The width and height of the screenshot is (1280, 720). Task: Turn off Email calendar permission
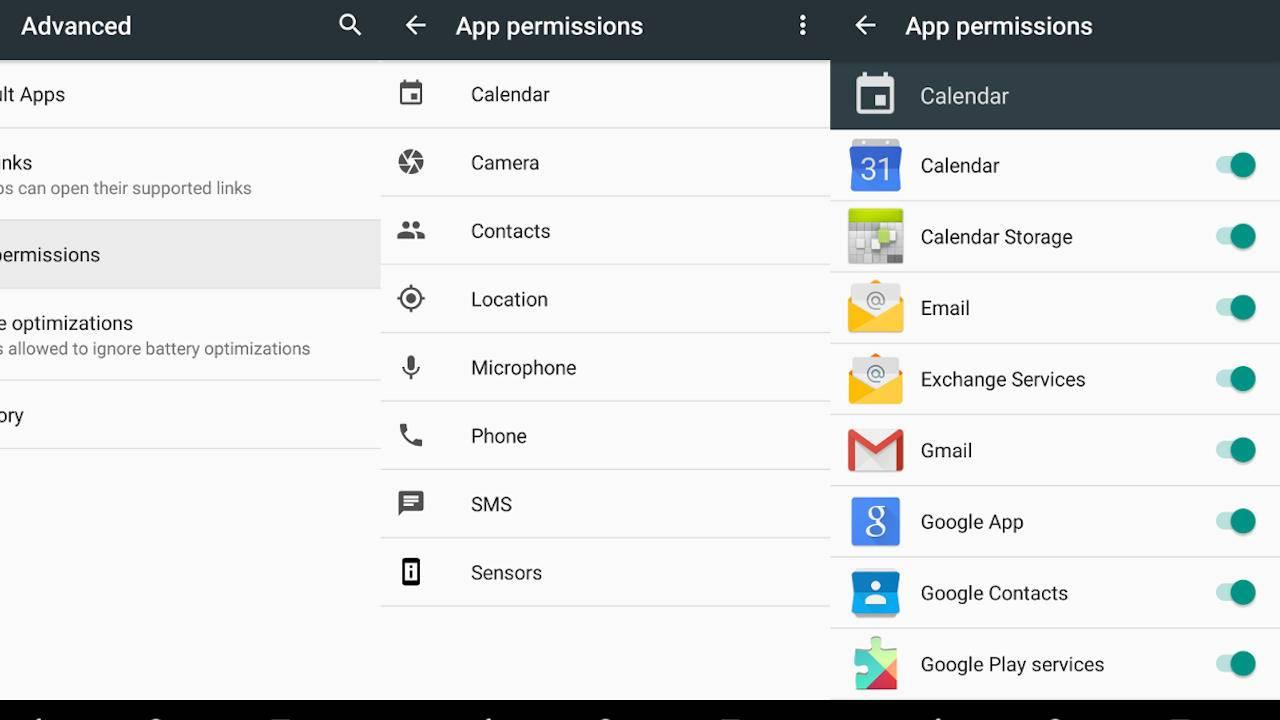1236,307
